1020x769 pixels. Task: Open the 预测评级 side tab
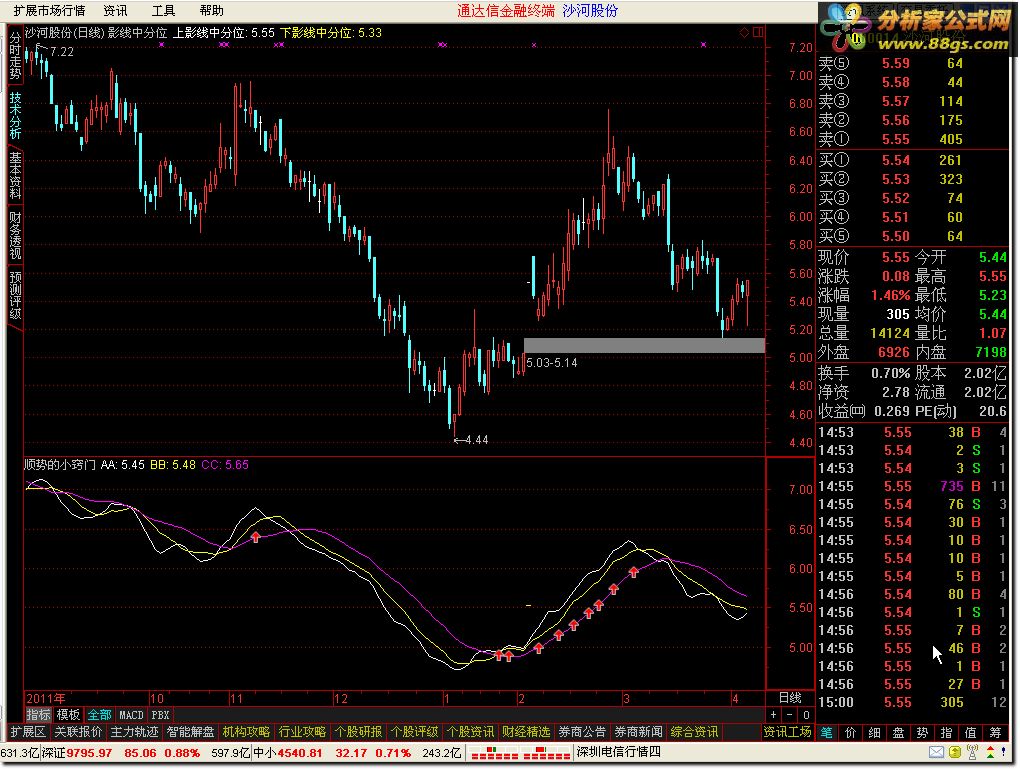click(x=15, y=295)
